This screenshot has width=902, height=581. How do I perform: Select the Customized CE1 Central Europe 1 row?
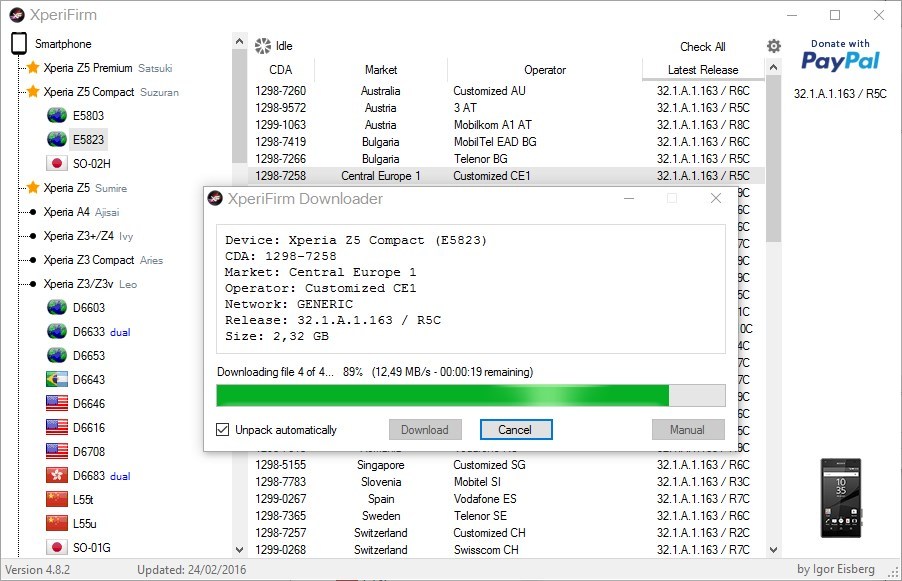click(x=506, y=175)
